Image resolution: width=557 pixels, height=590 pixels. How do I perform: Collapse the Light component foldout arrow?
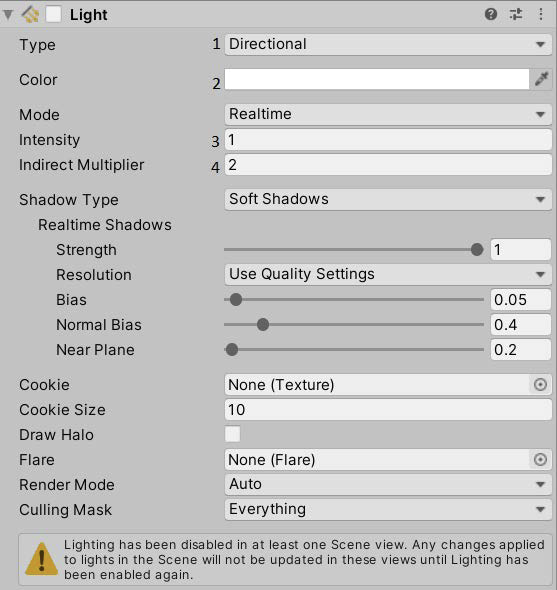click(x=8, y=15)
